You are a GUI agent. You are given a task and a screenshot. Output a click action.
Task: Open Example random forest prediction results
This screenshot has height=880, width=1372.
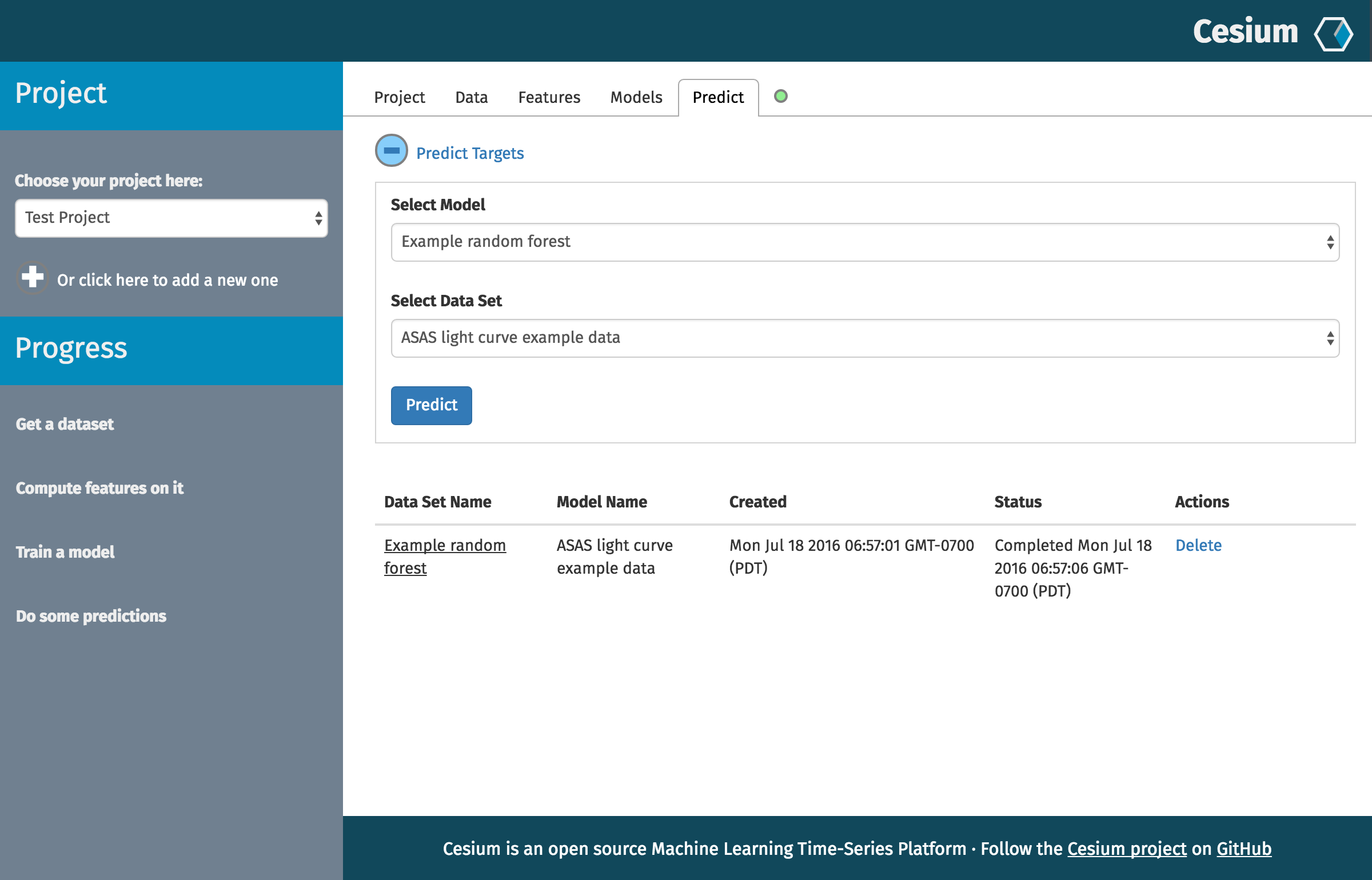[444, 546]
